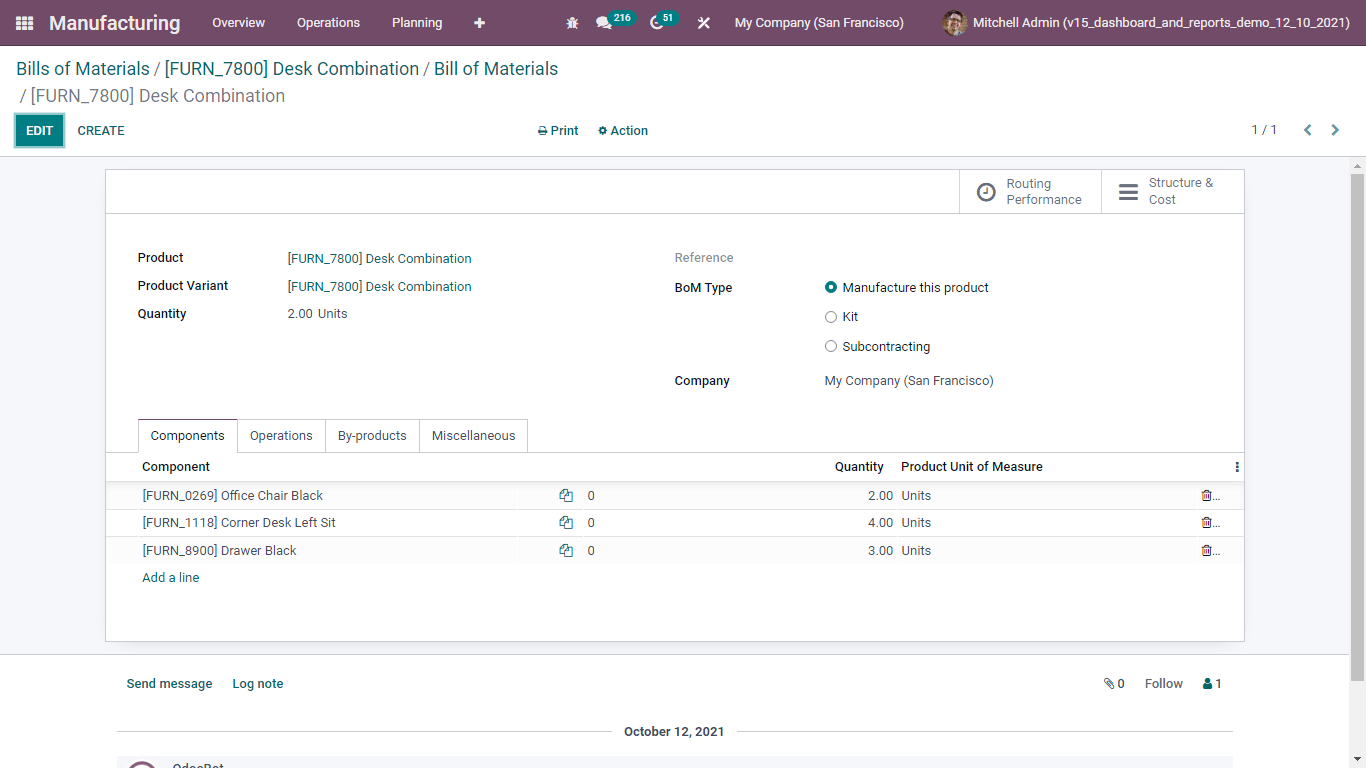Open the Planning menu
1366x768 pixels.
click(417, 22)
